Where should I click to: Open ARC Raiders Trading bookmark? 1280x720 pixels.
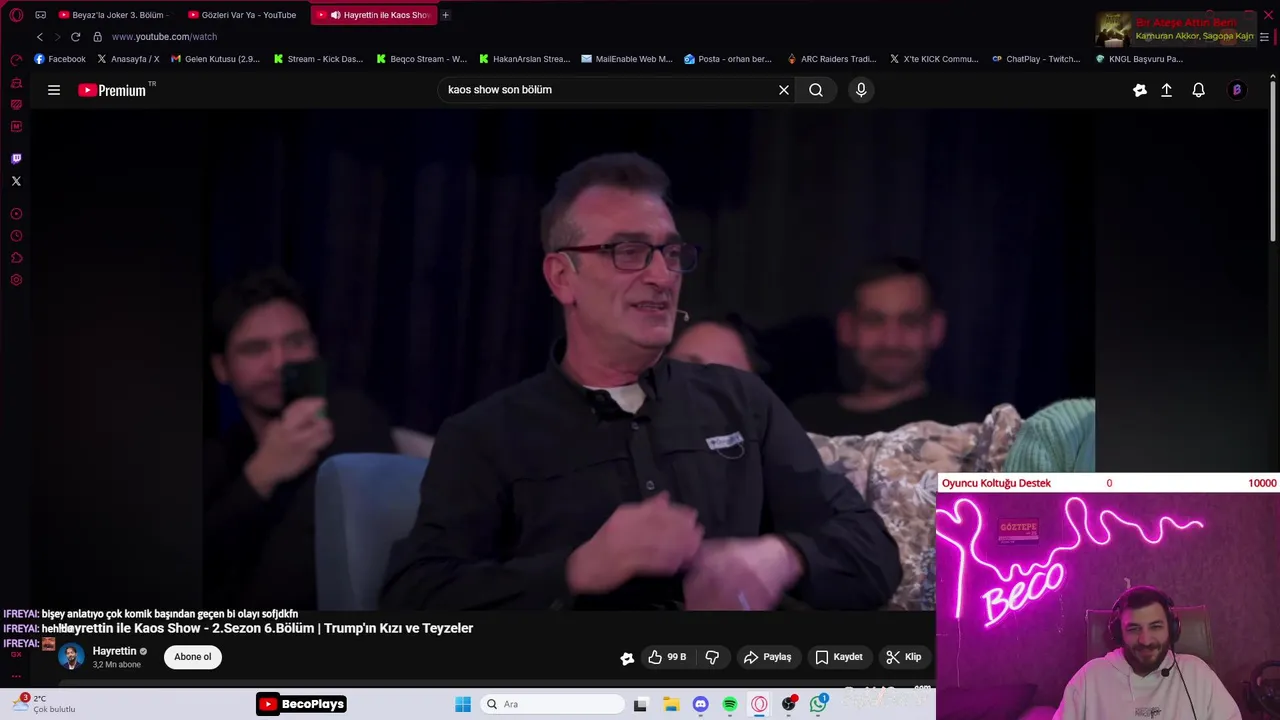[x=831, y=59]
